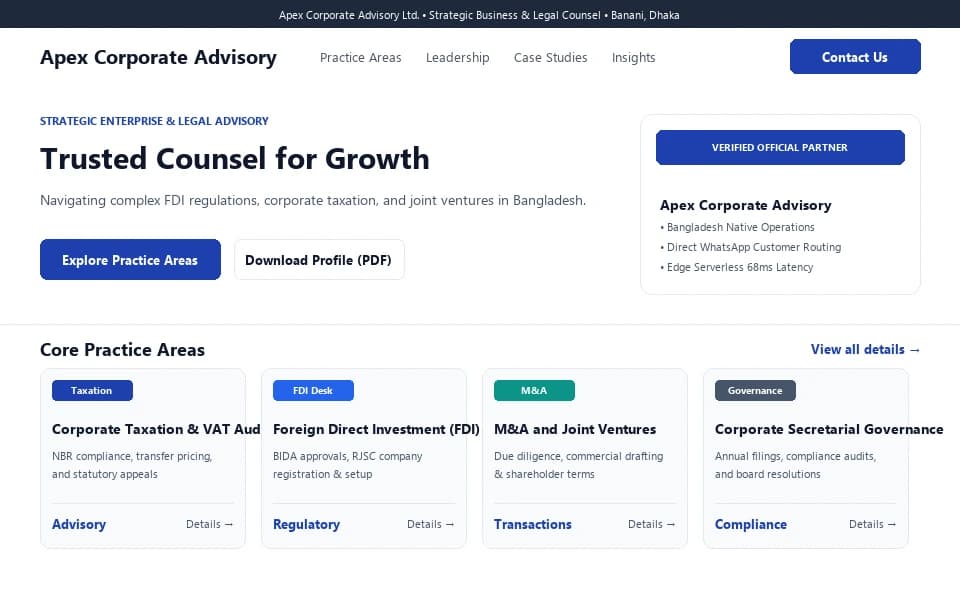Viewport: 960px width, 600px height.
Task: Click the Contact Us button
Action: coord(855,57)
